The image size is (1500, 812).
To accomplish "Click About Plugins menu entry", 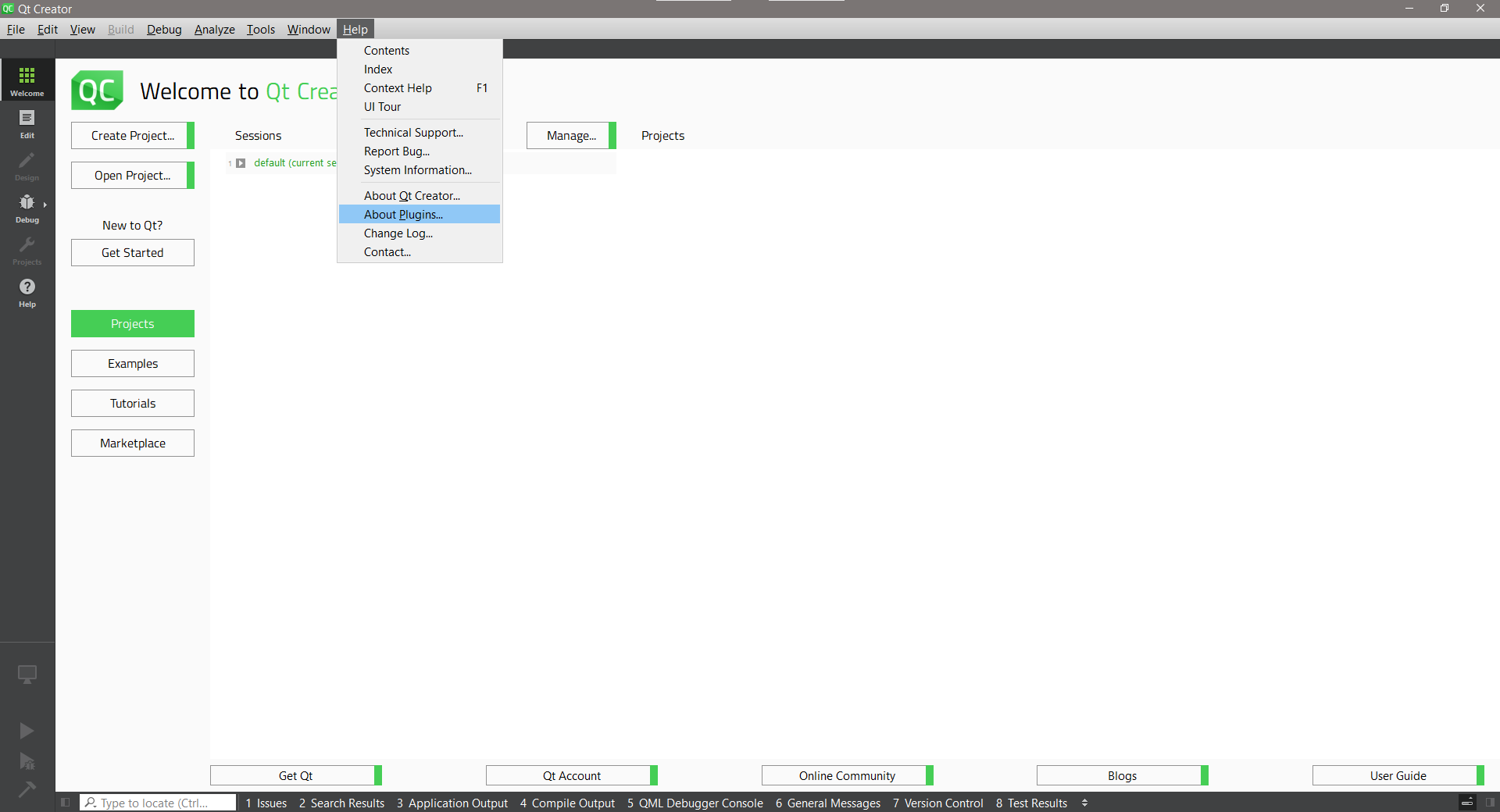I will click(420, 215).
